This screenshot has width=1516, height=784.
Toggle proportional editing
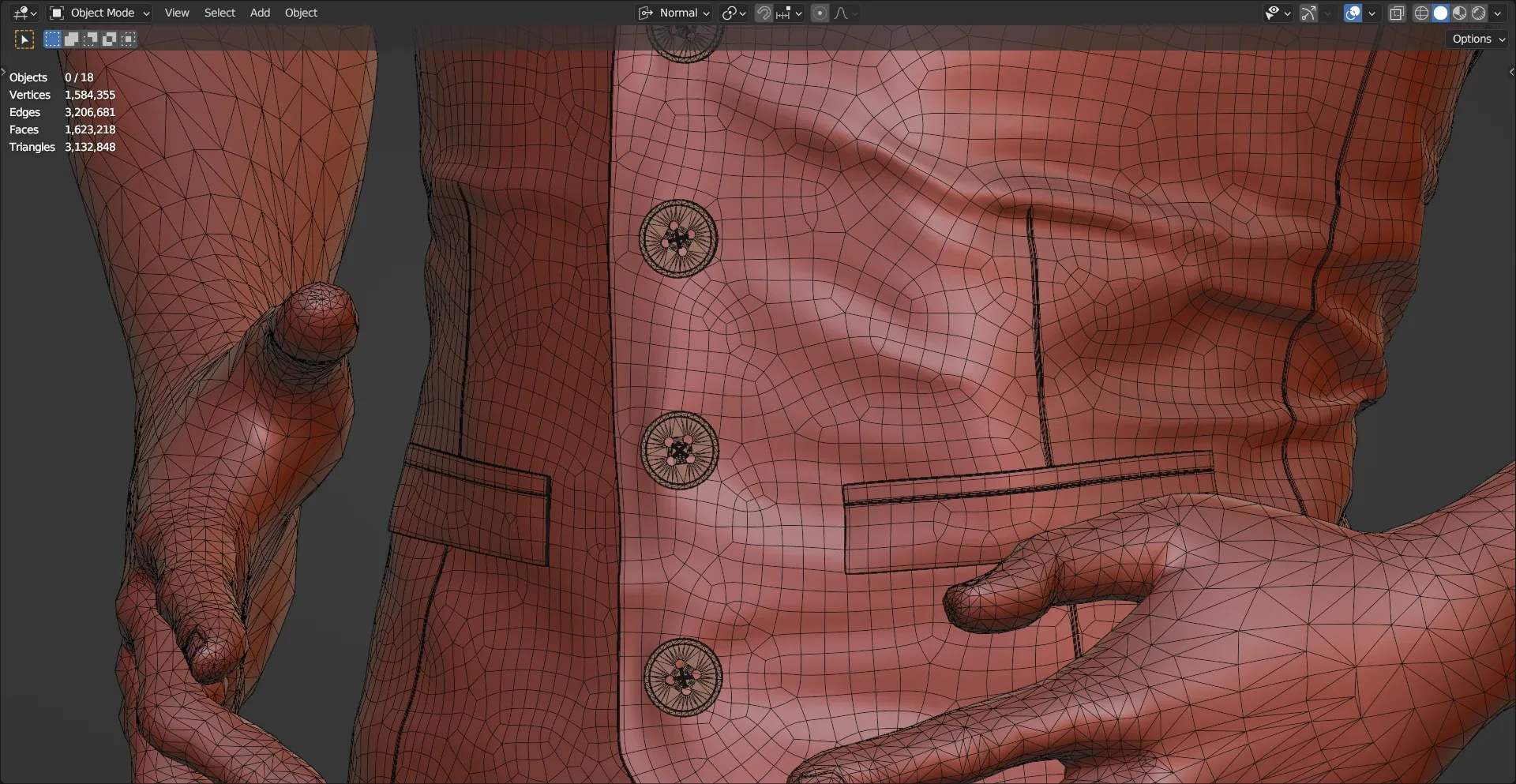(x=820, y=13)
